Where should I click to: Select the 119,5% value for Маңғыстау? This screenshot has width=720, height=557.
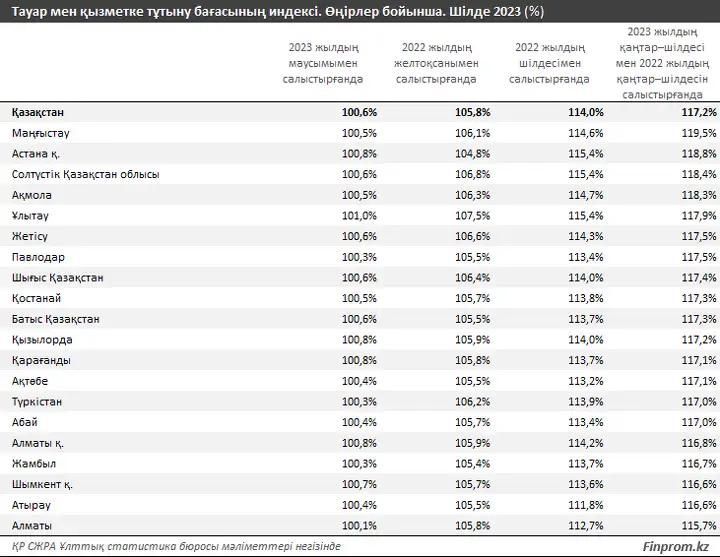(699, 133)
